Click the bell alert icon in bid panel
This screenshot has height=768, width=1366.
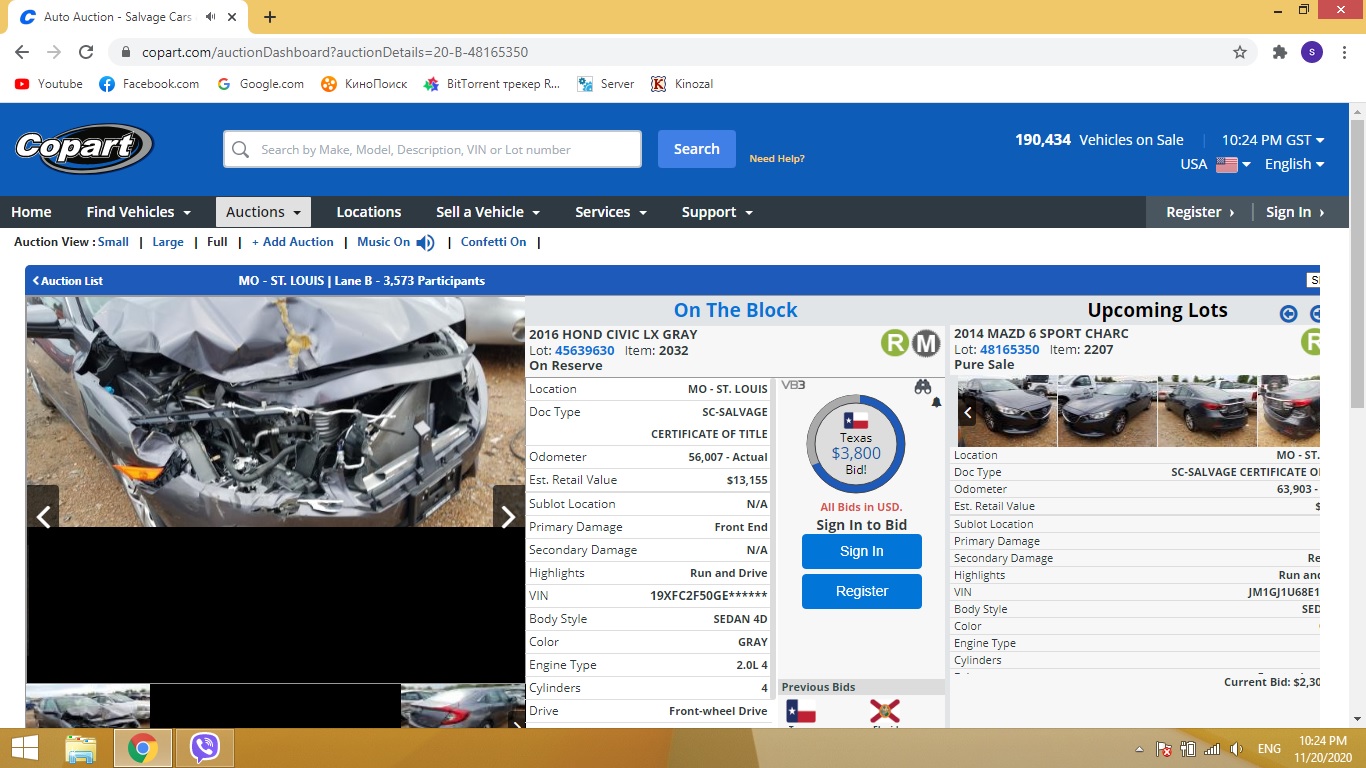[x=937, y=403]
